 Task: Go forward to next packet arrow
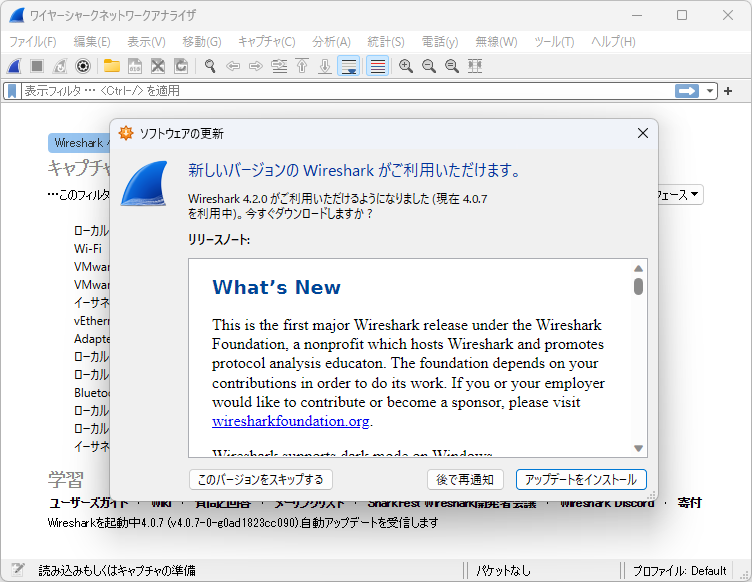tap(256, 66)
